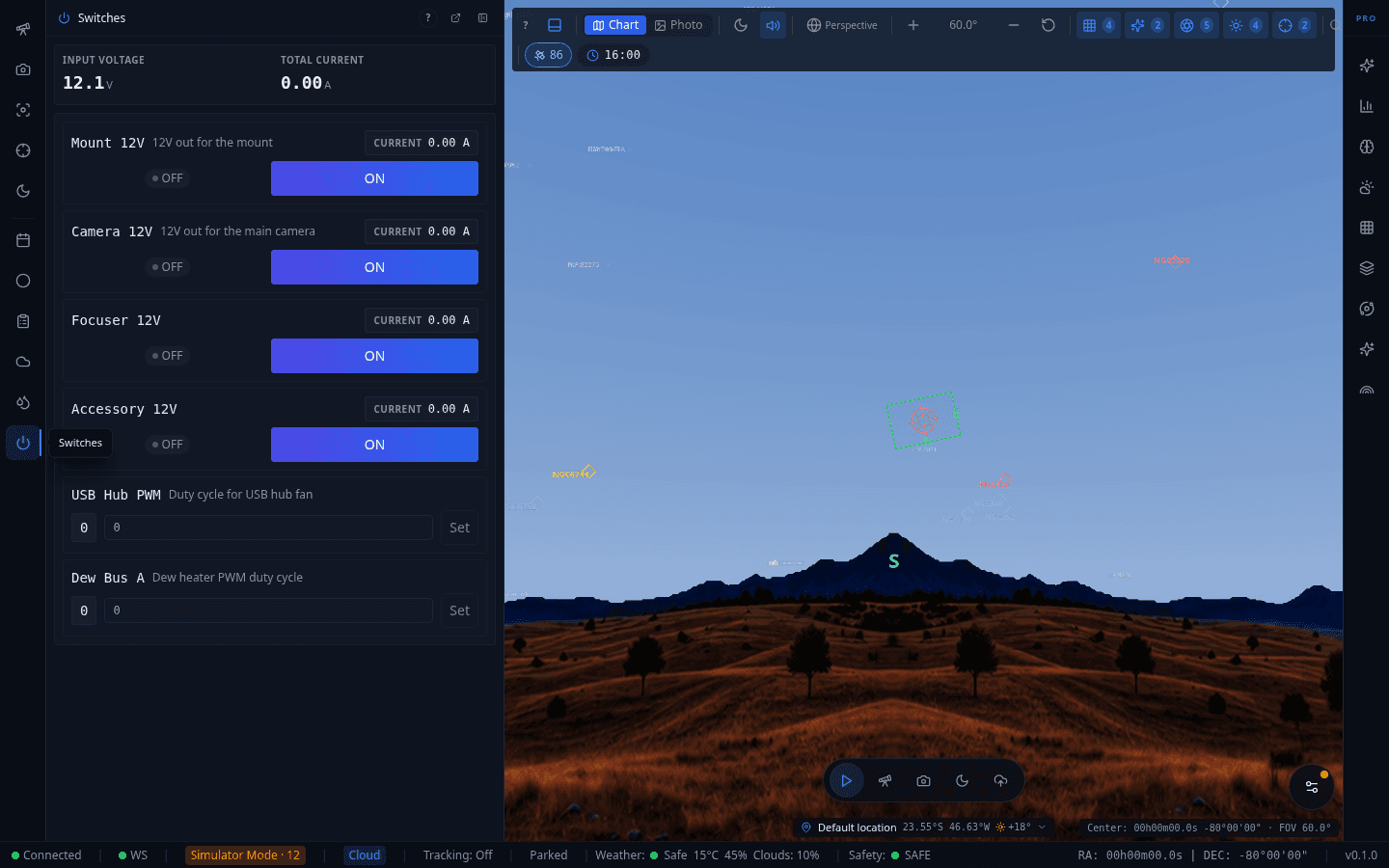Screen dimensions: 1389x868
Task: Zoom out the sky chart with minus
Action: tap(1014, 25)
